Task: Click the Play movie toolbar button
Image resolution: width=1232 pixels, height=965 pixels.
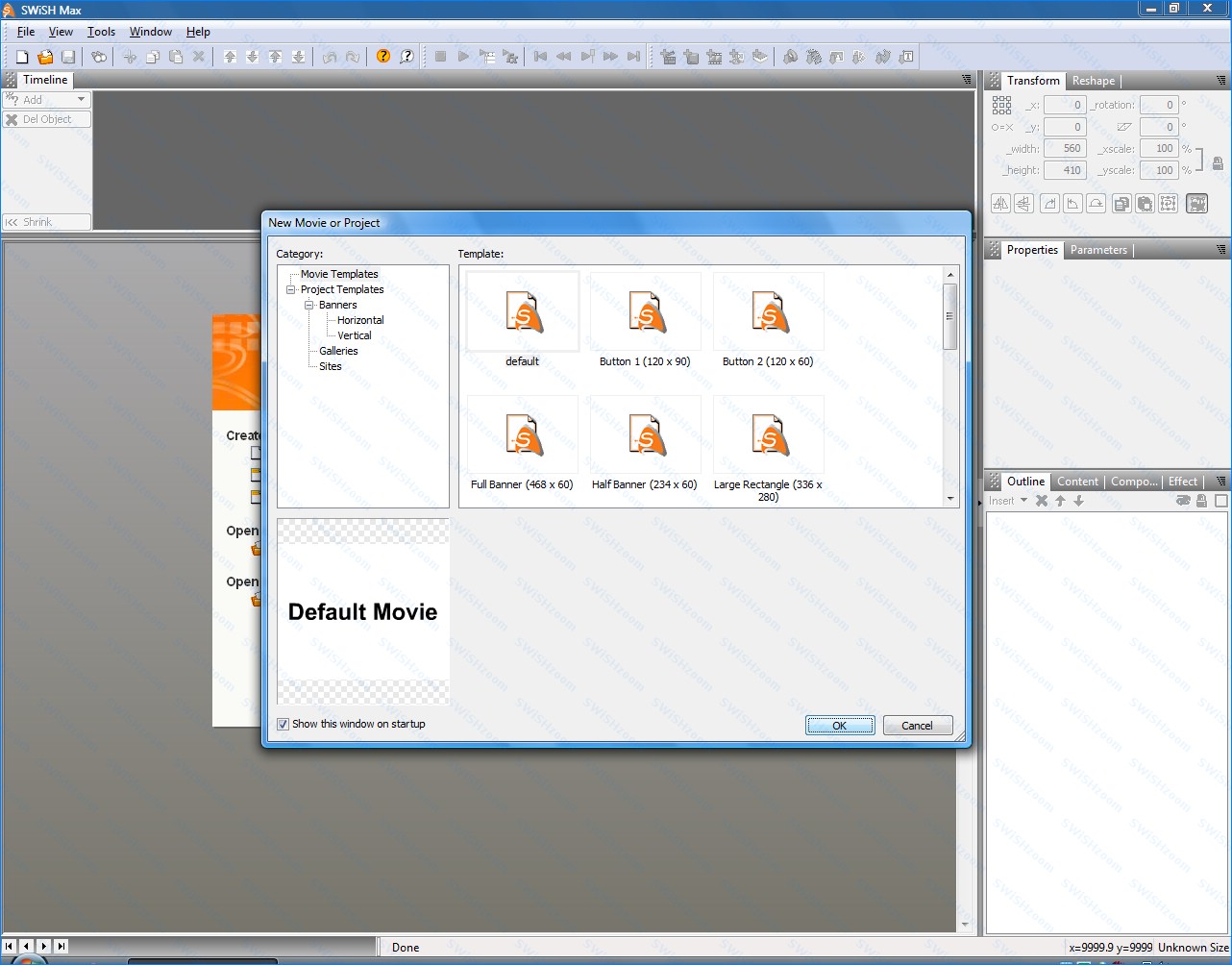Action: point(463,57)
